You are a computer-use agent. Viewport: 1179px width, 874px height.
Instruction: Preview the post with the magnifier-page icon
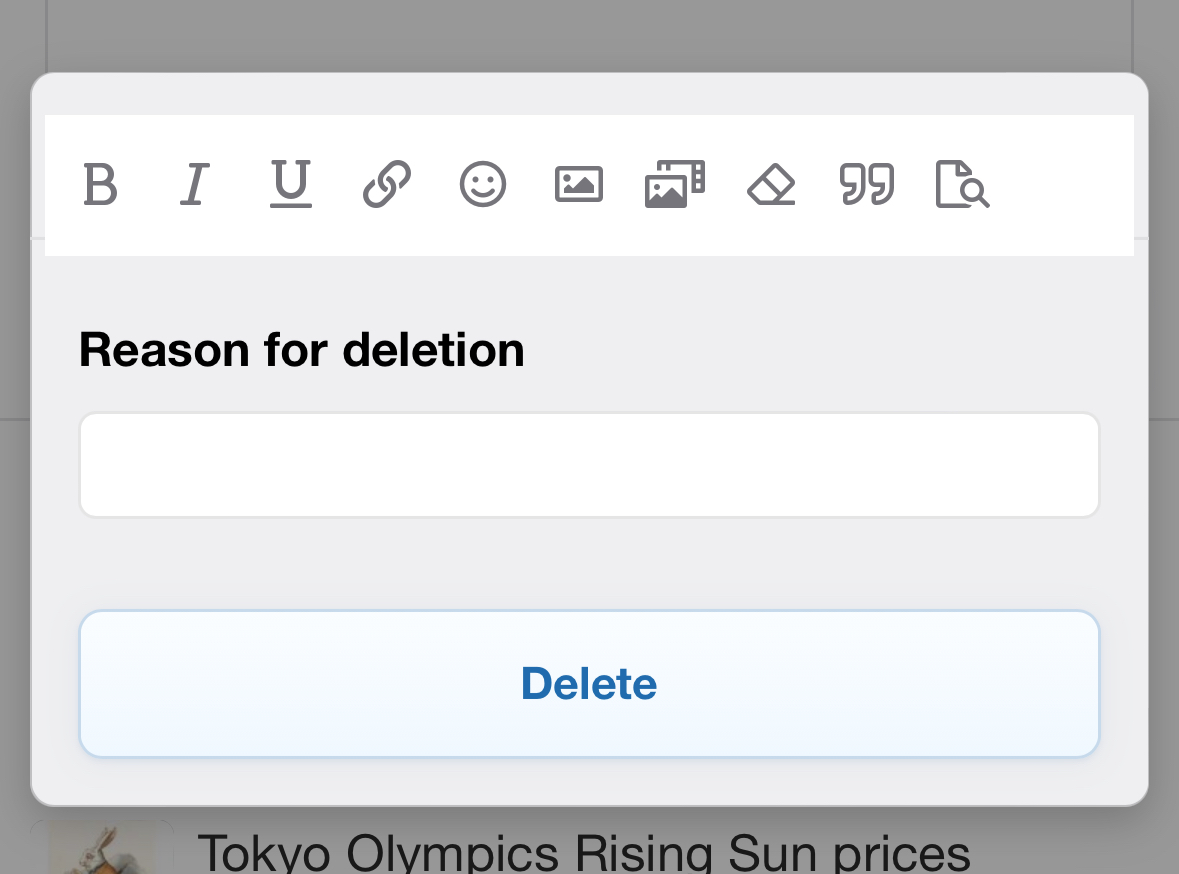[962, 185]
